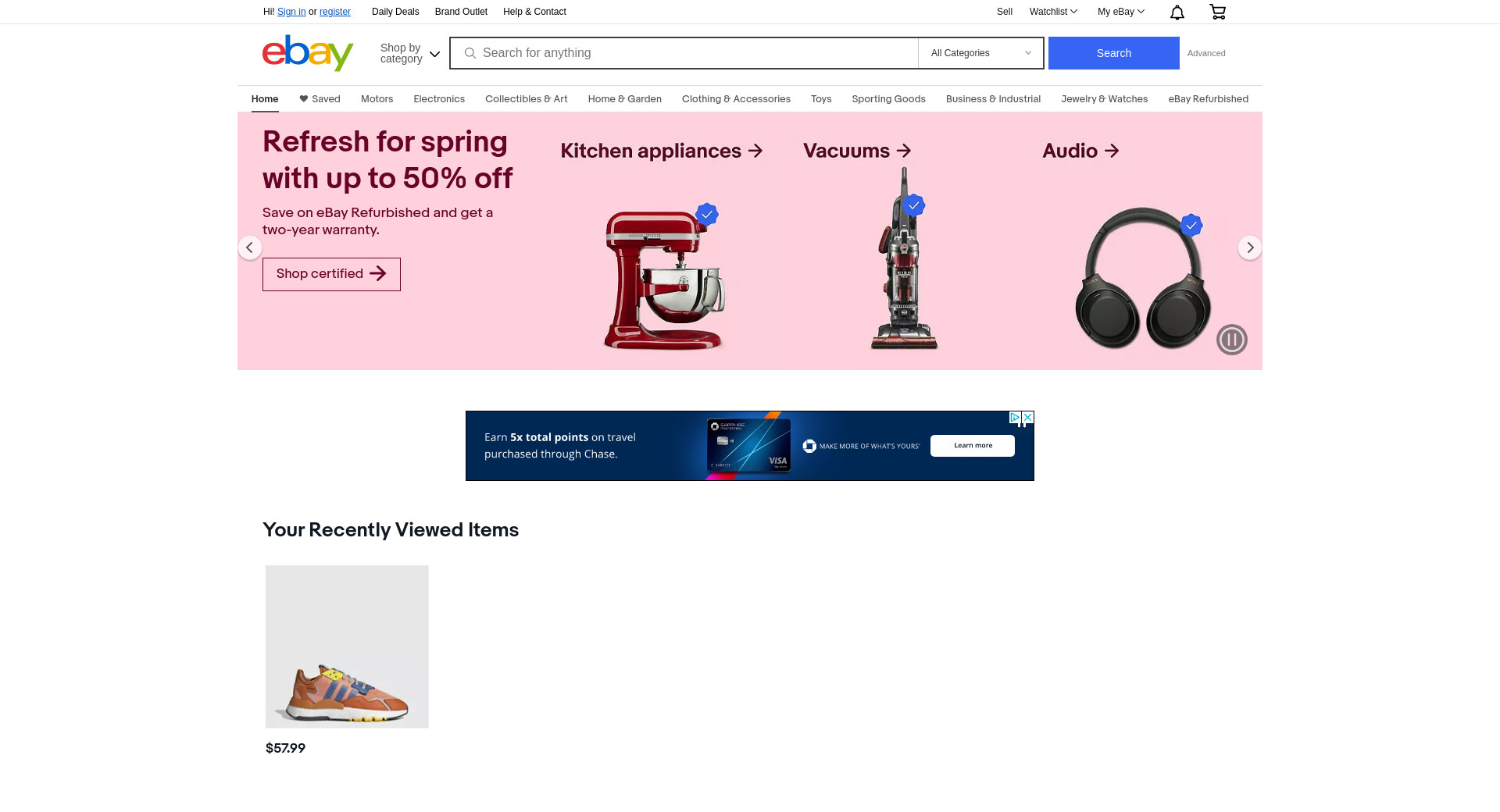Screen dimensions: 1500x812
Task: Select the Electronics tab
Action: 439,99
